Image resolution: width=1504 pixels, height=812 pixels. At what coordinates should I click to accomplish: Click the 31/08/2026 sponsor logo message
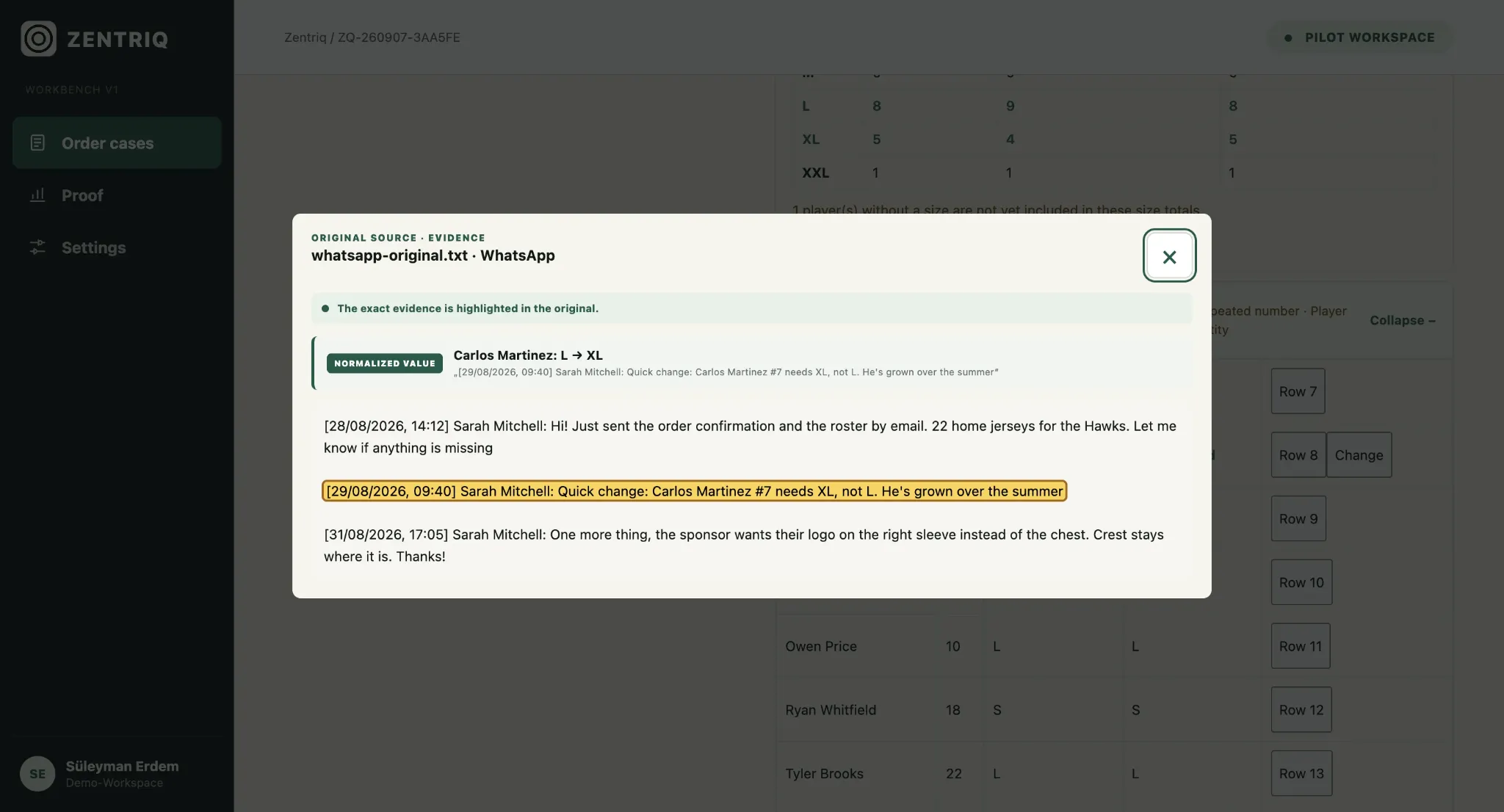coord(744,545)
